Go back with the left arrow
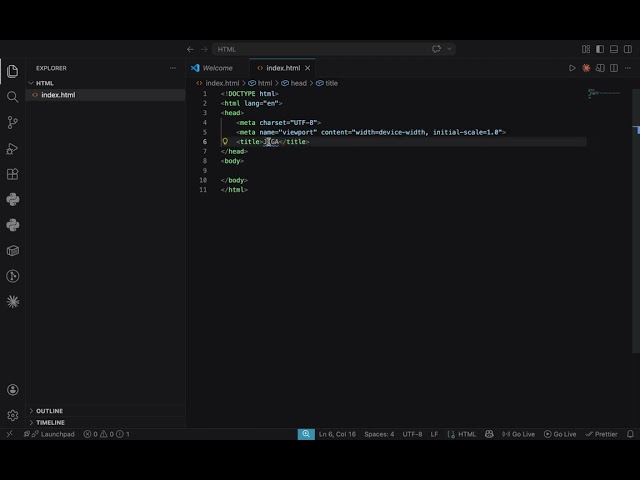Viewport: 640px width, 480px height. 190,49
